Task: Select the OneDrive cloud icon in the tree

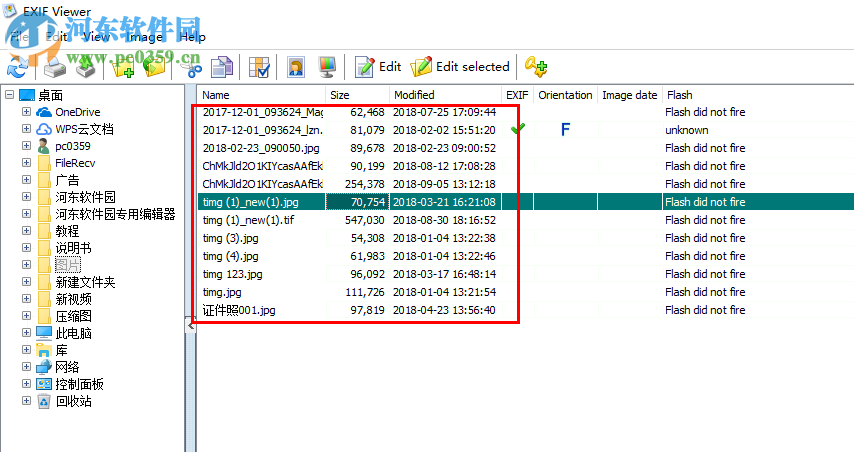Action: coord(44,112)
